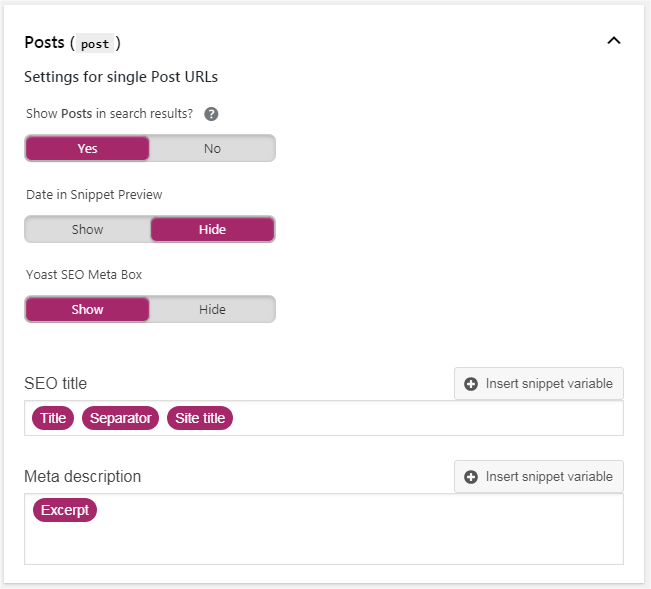Screen dimensions: 651x589
Task: Hide the Yoast SEO Meta Box
Action: [212, 309]
